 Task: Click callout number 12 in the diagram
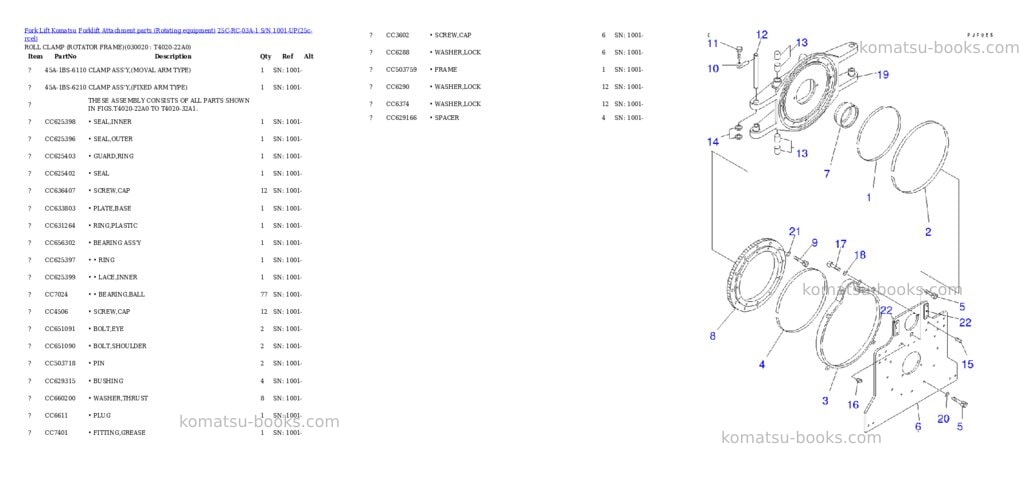pos(762,34)
